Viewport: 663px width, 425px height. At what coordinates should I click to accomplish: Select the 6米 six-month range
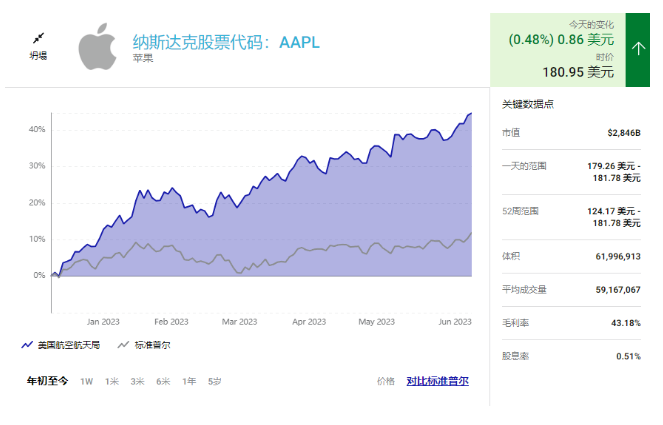(163, 381)
